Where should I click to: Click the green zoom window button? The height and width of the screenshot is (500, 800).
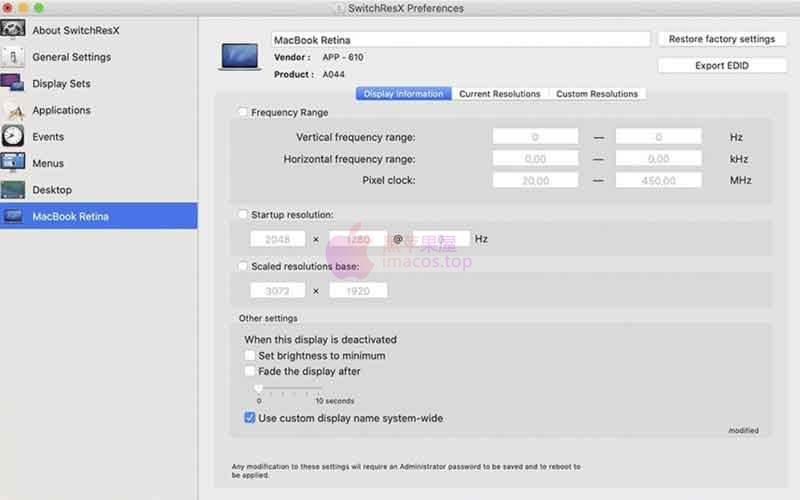click(39, 8)
